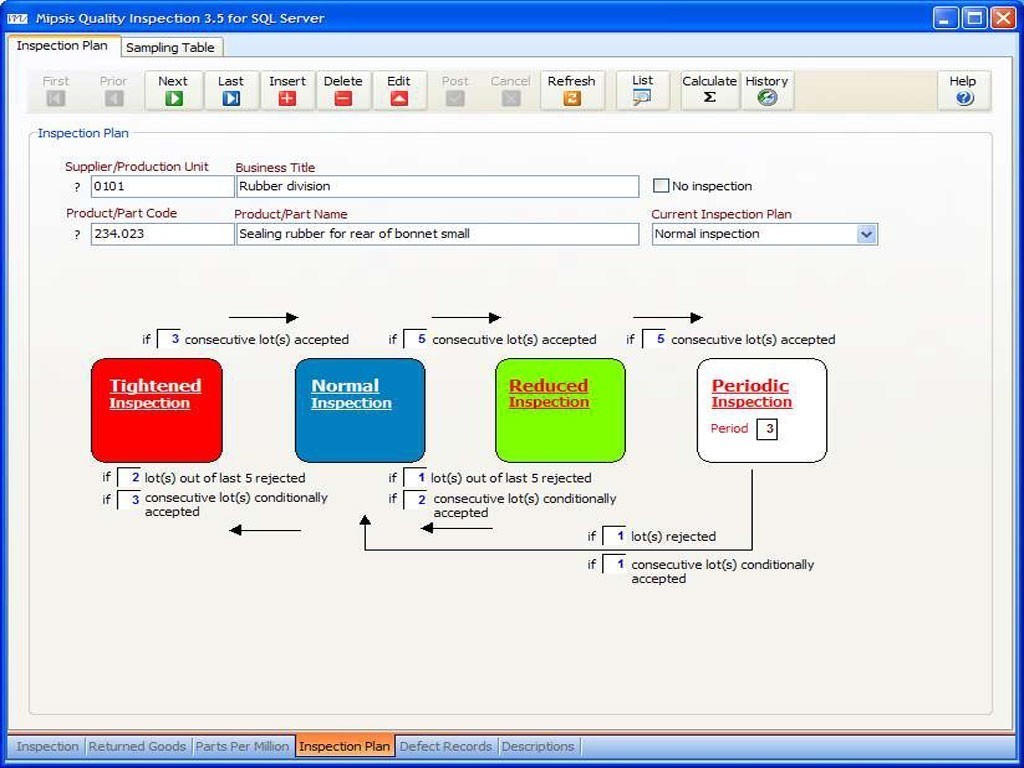Click the Product/Part Name input field

[437, 234]
